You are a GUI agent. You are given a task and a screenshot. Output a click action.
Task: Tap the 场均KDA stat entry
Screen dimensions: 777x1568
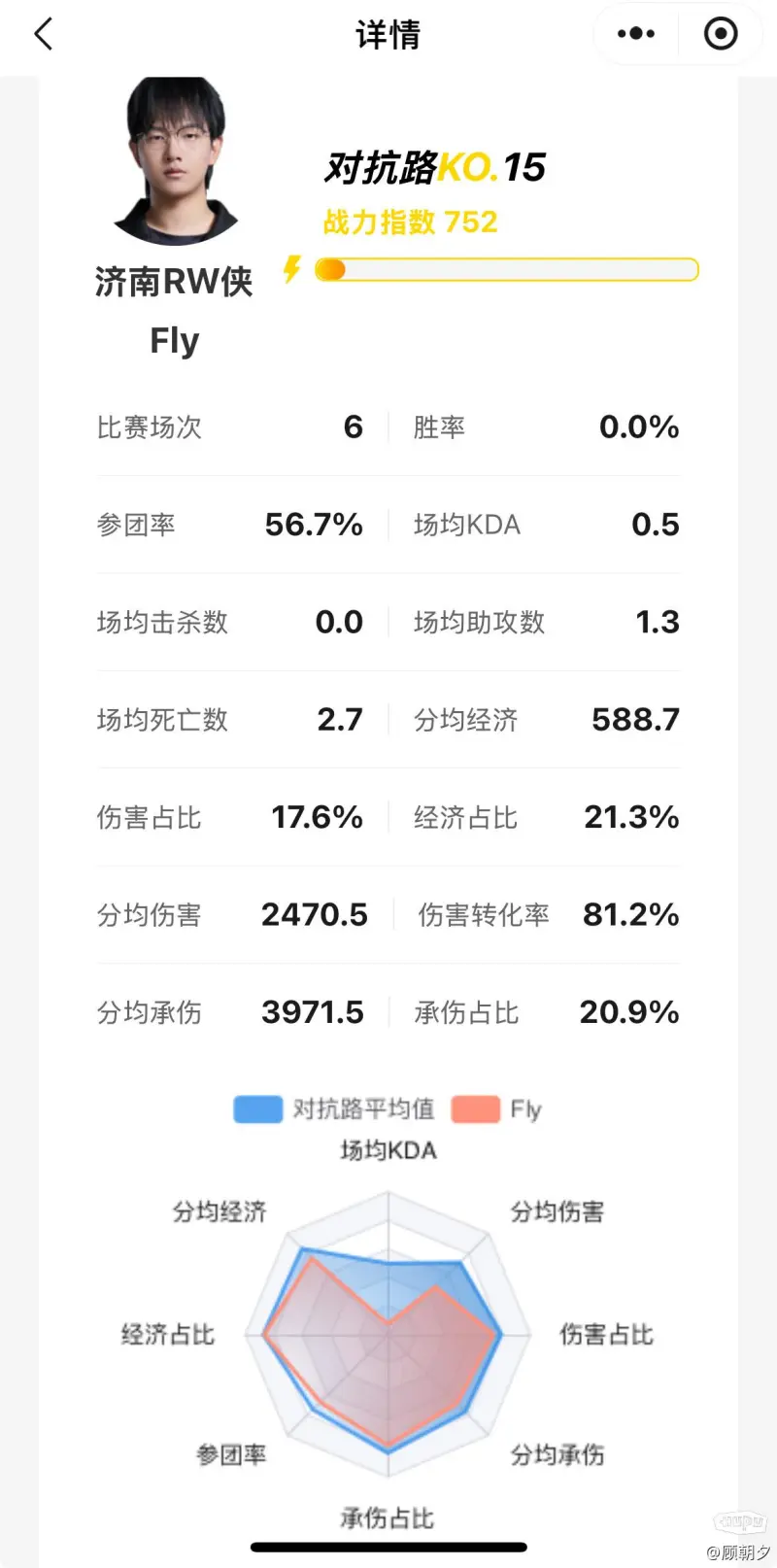click(545, 525)
